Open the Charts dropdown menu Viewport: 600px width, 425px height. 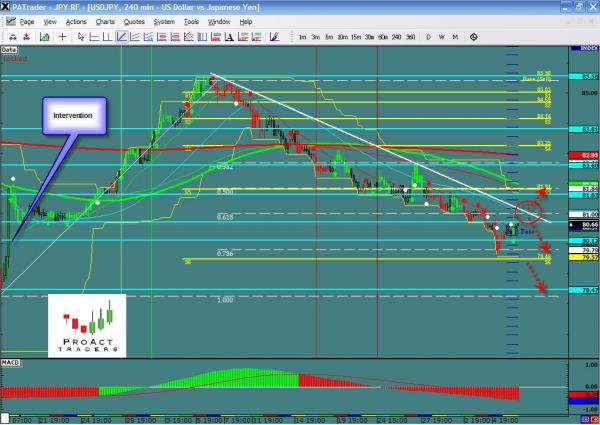click(105, 20)
